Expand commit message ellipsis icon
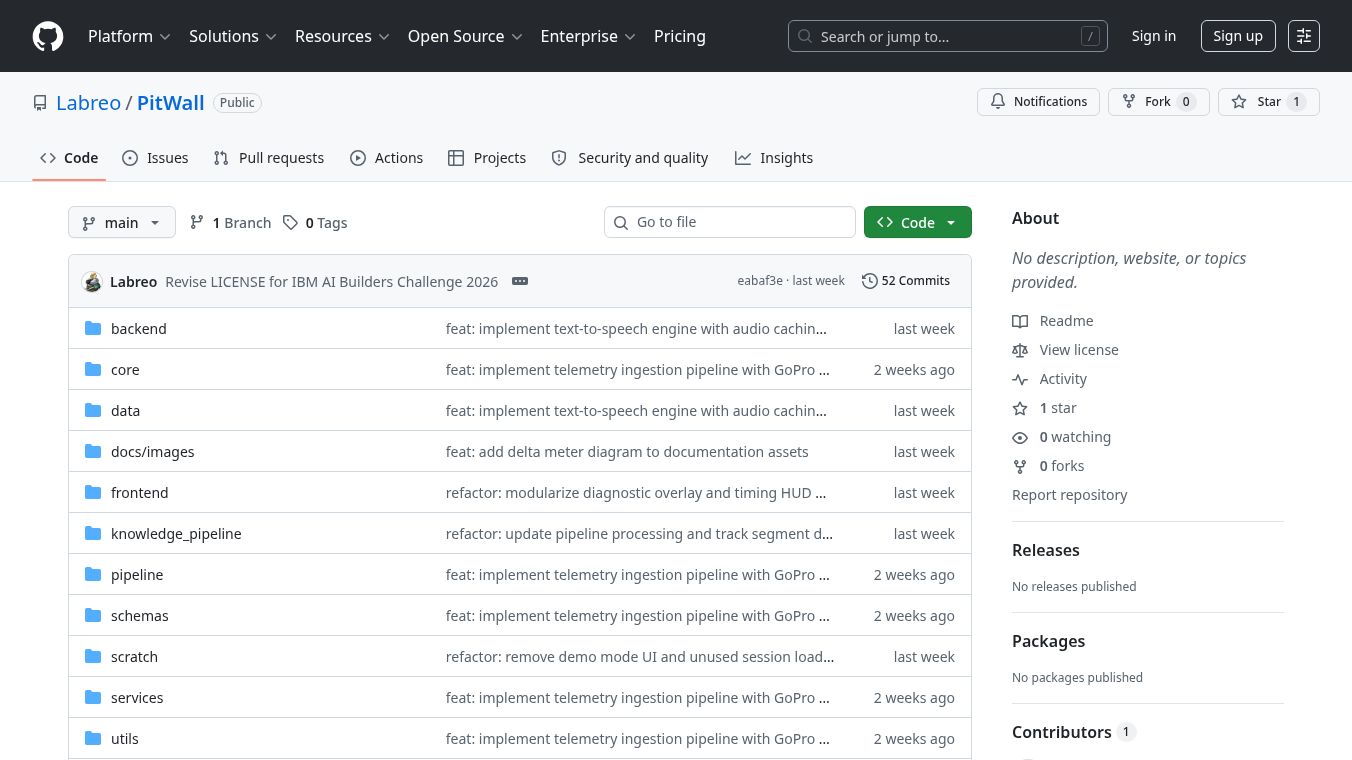The image size is (1352, 760). pyautogui.click(x=520, y=281)
